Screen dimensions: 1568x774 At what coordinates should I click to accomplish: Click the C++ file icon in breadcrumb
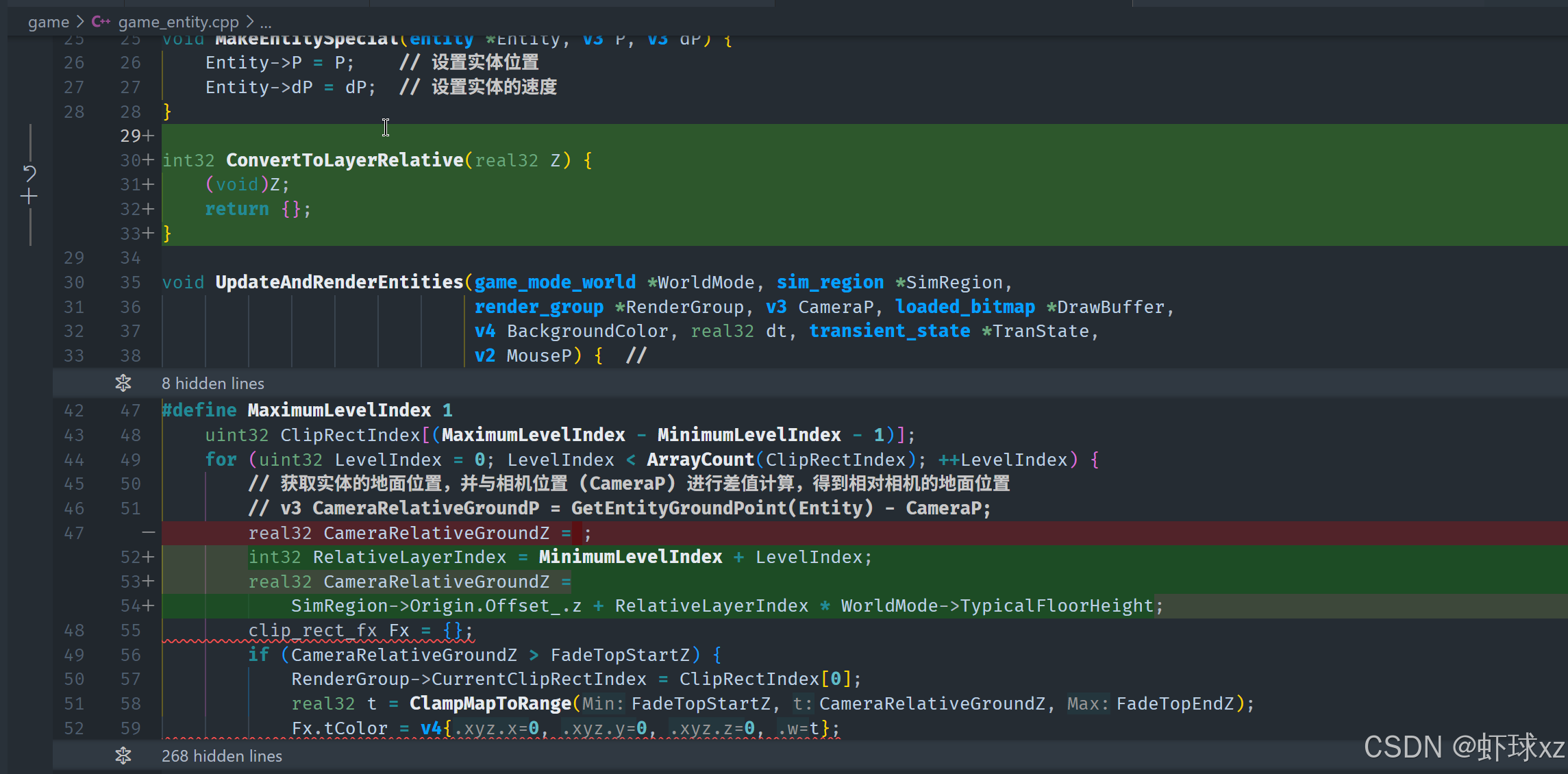point(101,22)
